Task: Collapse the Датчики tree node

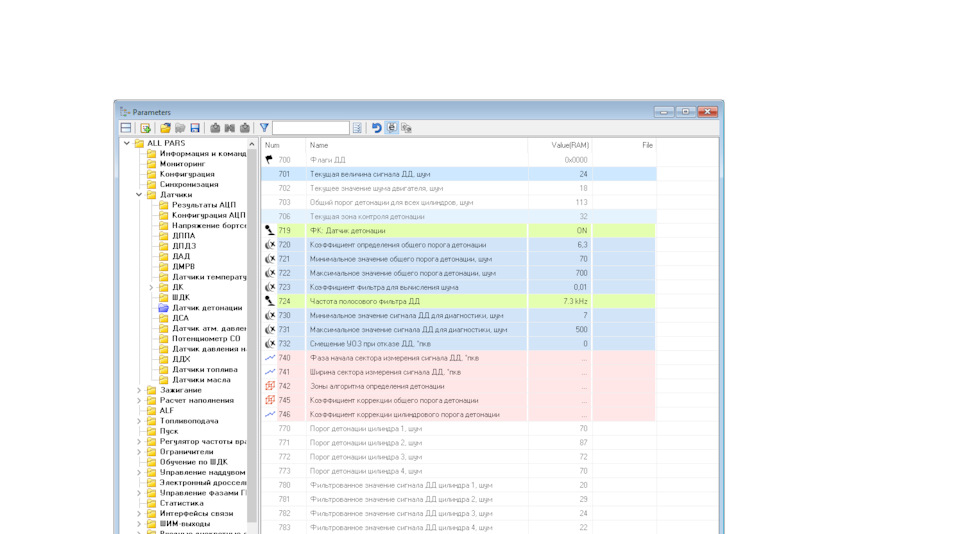Action: (x=139, y=195)
